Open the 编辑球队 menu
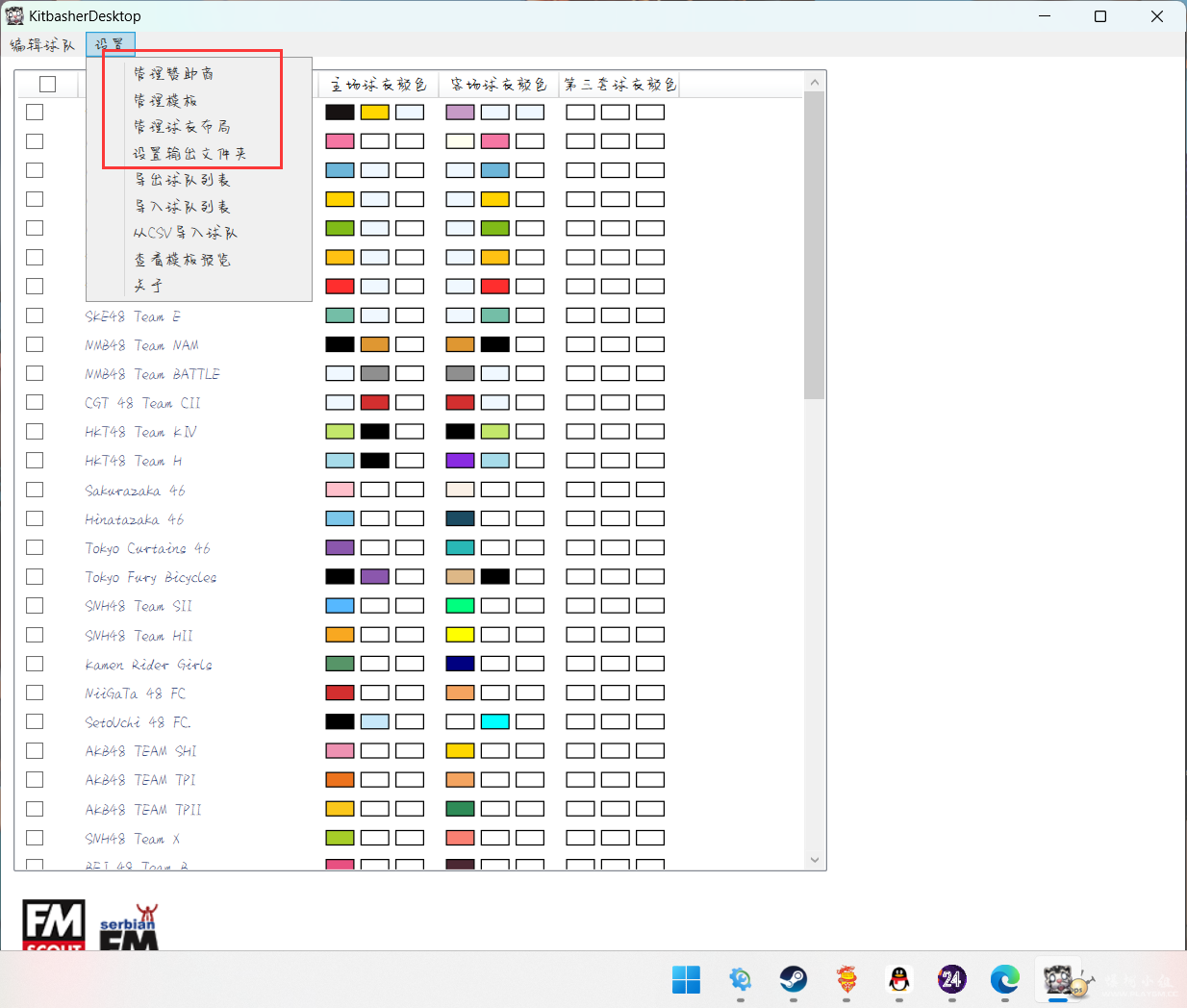Image resolution: width=1187 pixels, height=1008 pixels. point(42,44)
